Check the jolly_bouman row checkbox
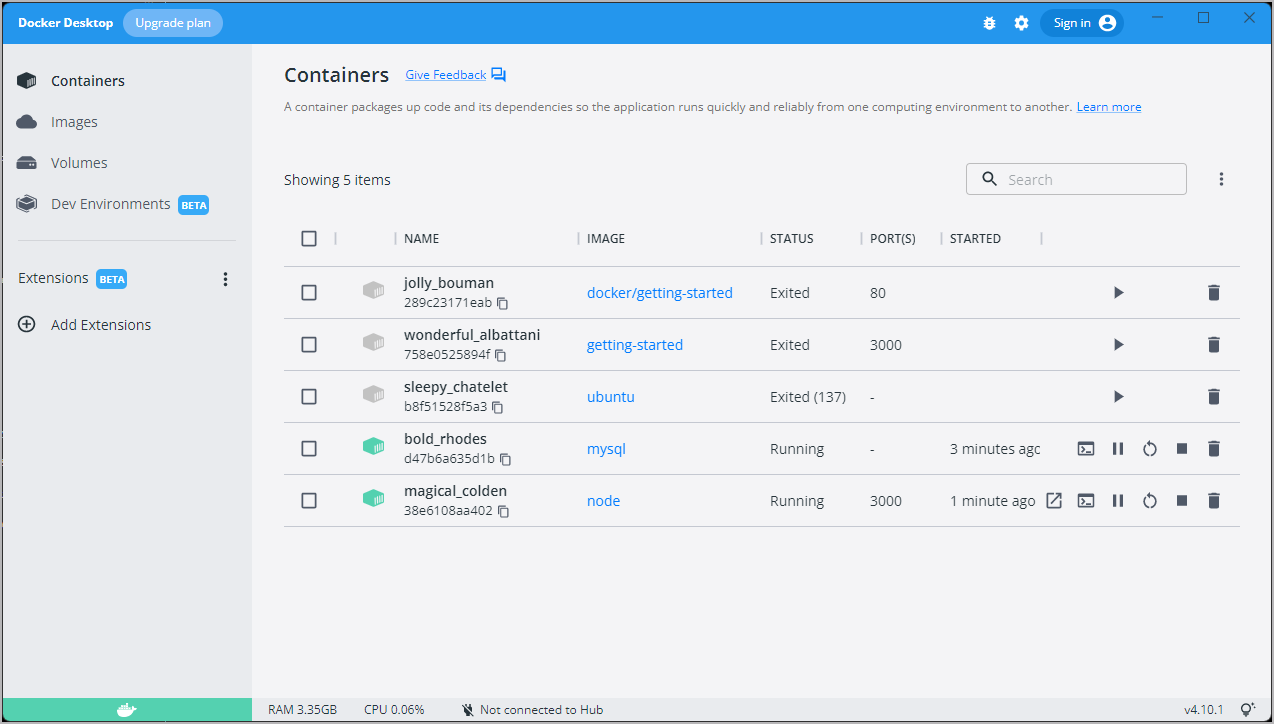The width and height of the screenshot is (1274, 724). click(309, 293)
